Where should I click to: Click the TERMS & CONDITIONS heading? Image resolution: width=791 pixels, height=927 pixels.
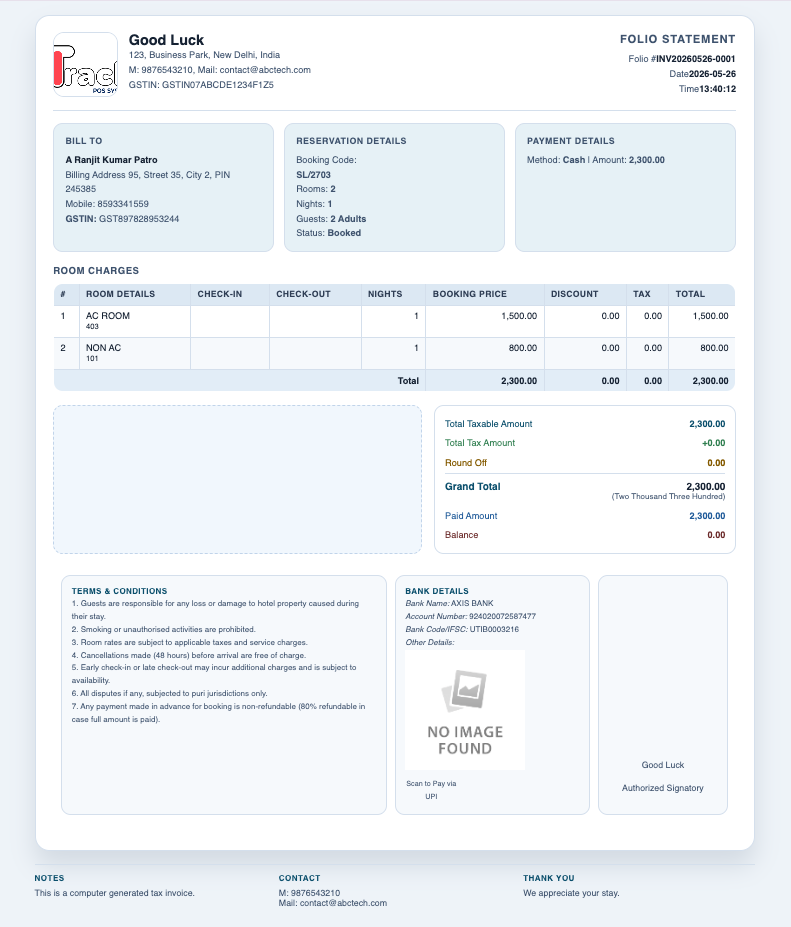click(119, 591)
